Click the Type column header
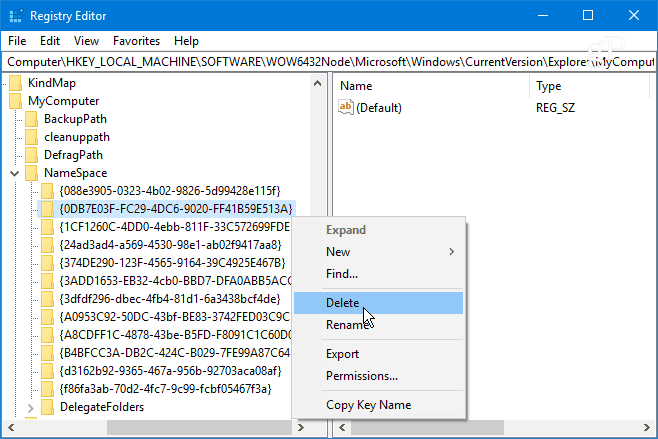The height and width of the screenshot is (439, 658). 590,86
